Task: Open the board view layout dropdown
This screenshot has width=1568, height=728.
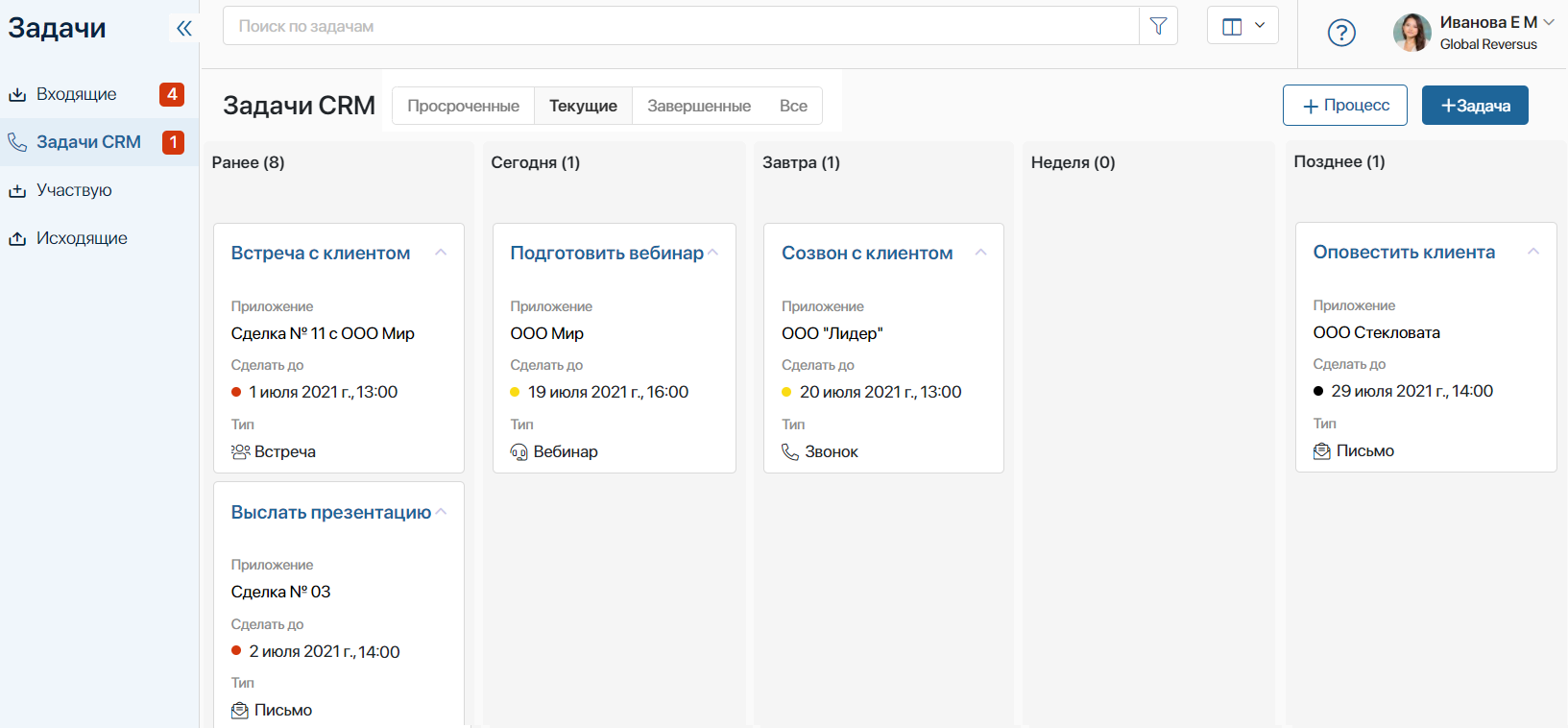Action: pyautogui.click(x=1242, y=26)
